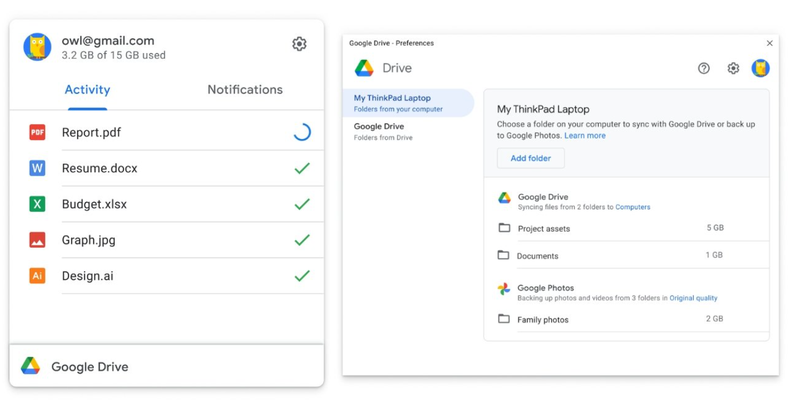The image size is (800, 401).
Task: Close the Preferences window
Action: 769,43
